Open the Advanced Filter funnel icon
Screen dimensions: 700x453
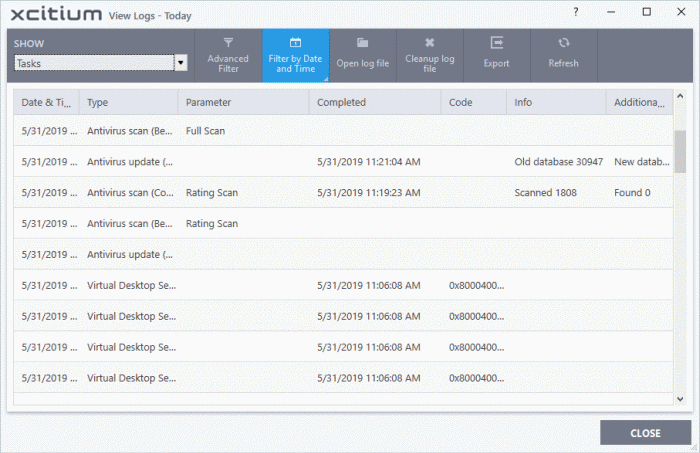[228, 43]
